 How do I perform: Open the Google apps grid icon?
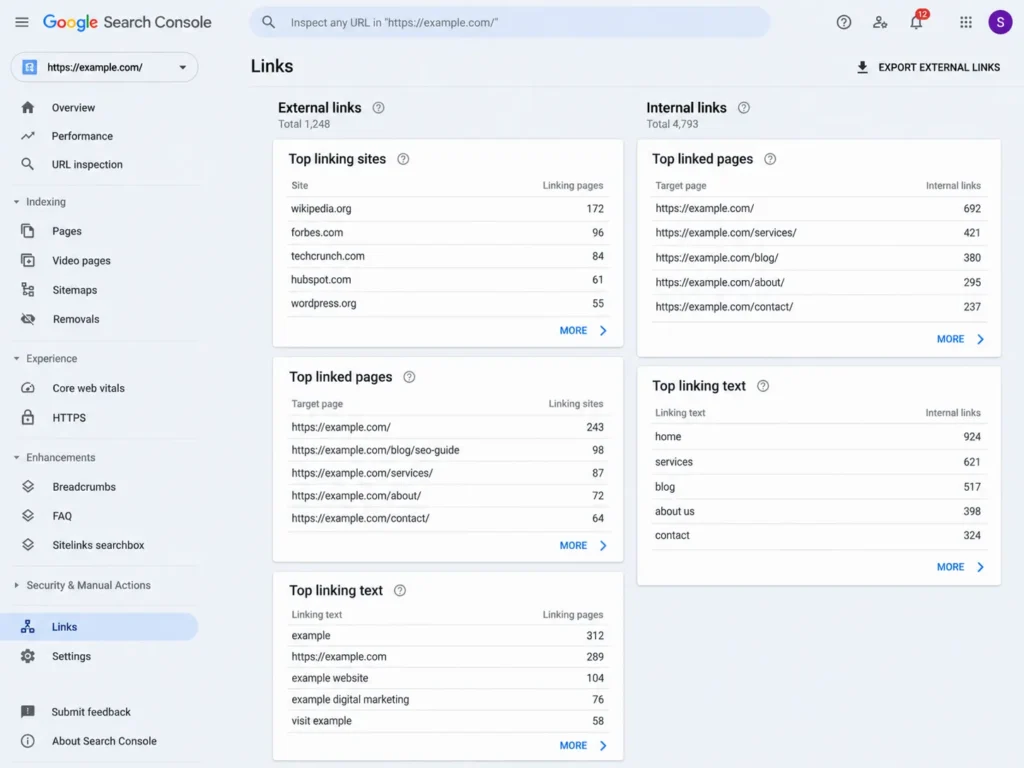coord(966,22)
